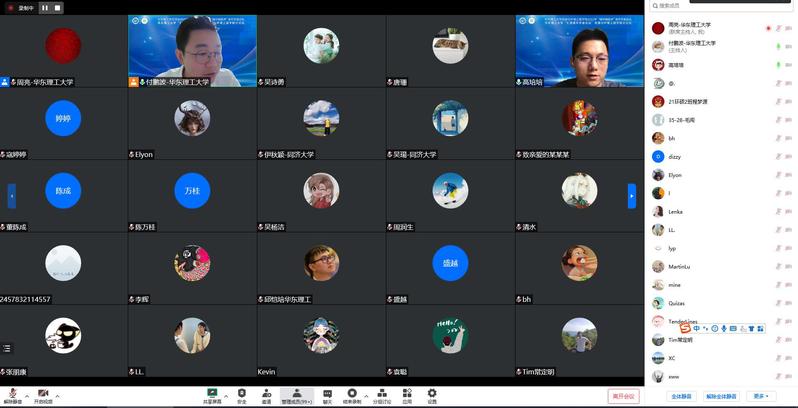
Task: Expand audio options arrow beside microphone
Action: pyautogui.click(x=27, y=394)
